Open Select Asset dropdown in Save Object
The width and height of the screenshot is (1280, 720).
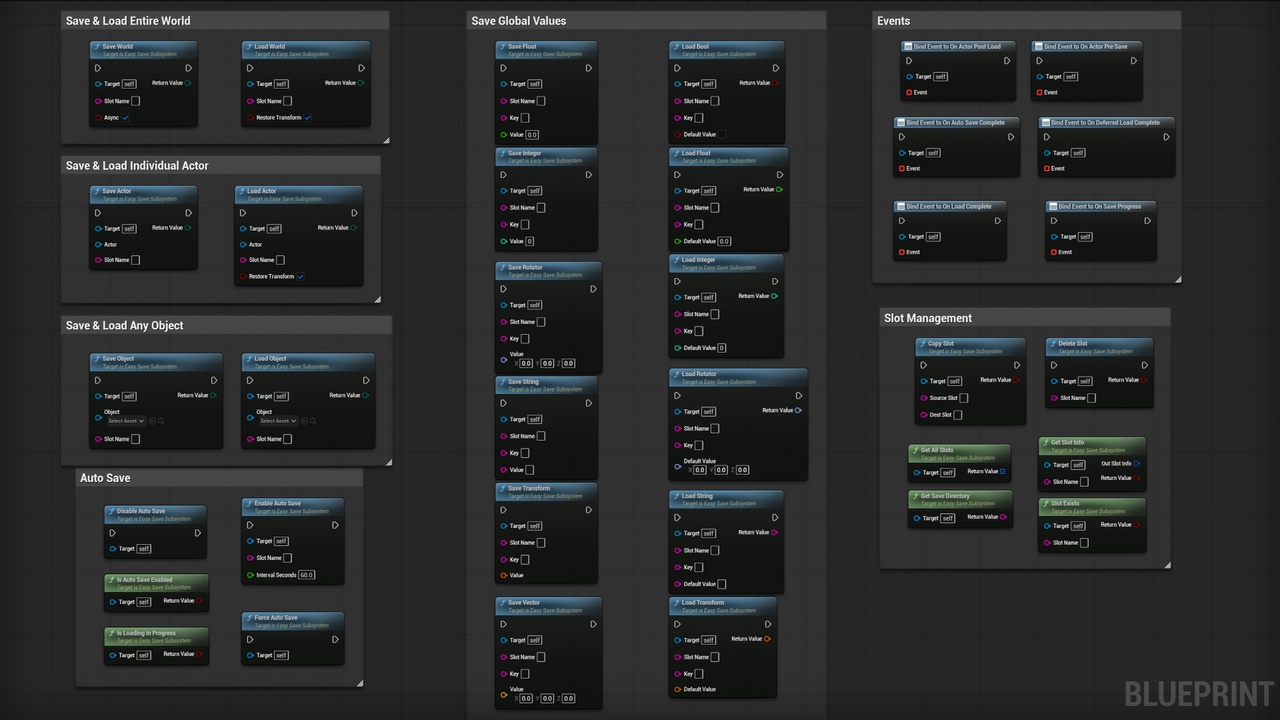tap(126, 421)
